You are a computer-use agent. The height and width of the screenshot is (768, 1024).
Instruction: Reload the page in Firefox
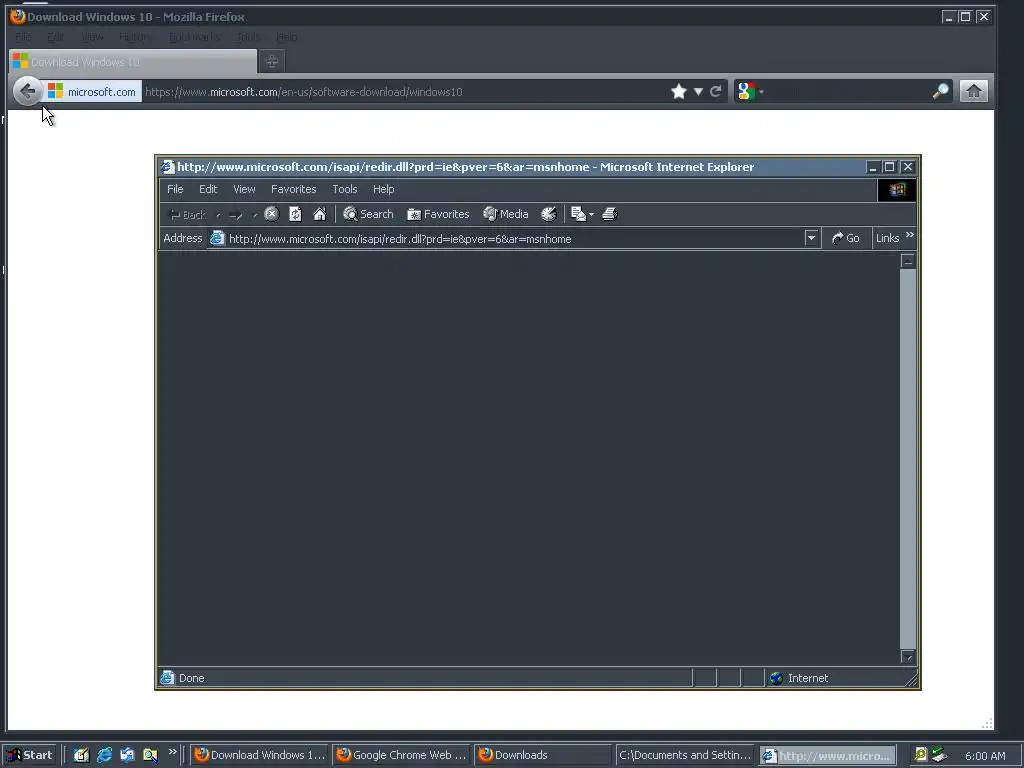tap(716, 91)
